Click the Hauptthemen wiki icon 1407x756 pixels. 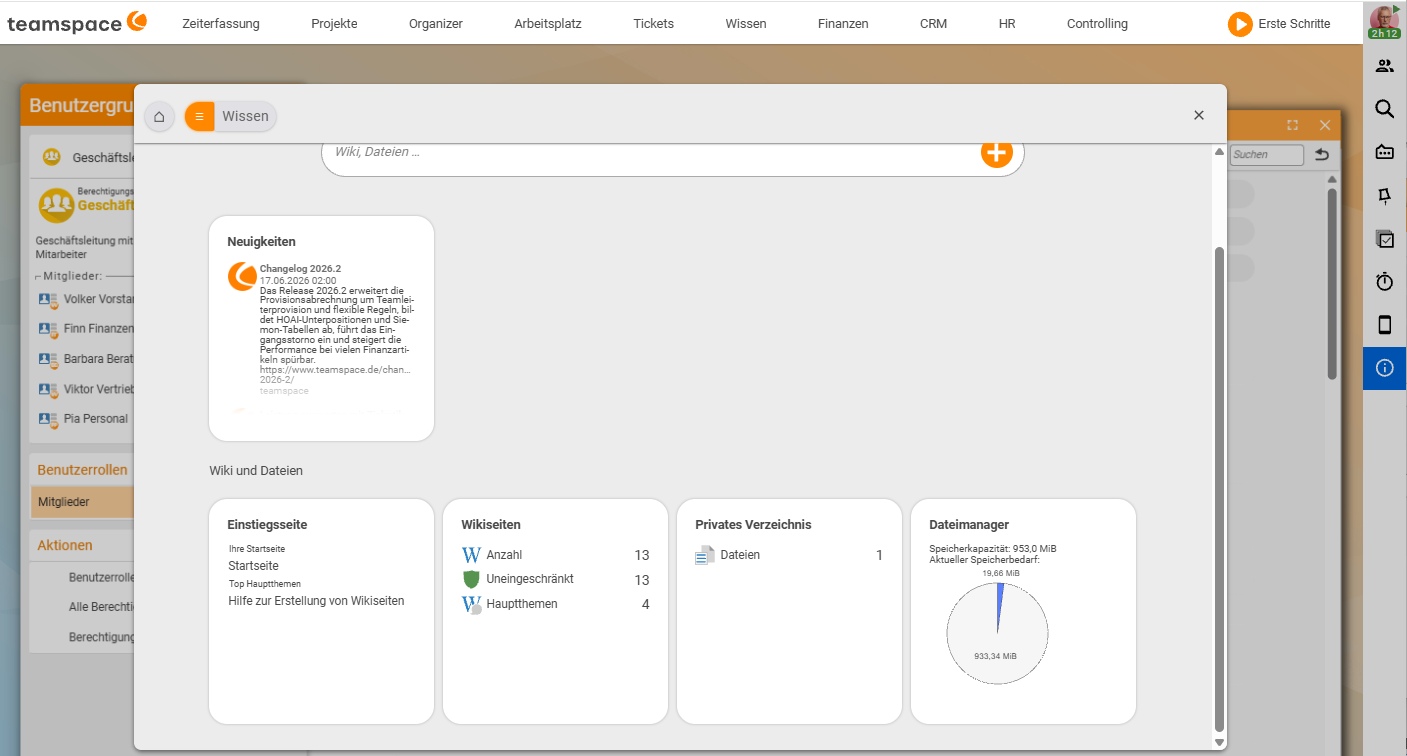pos(472,604)
